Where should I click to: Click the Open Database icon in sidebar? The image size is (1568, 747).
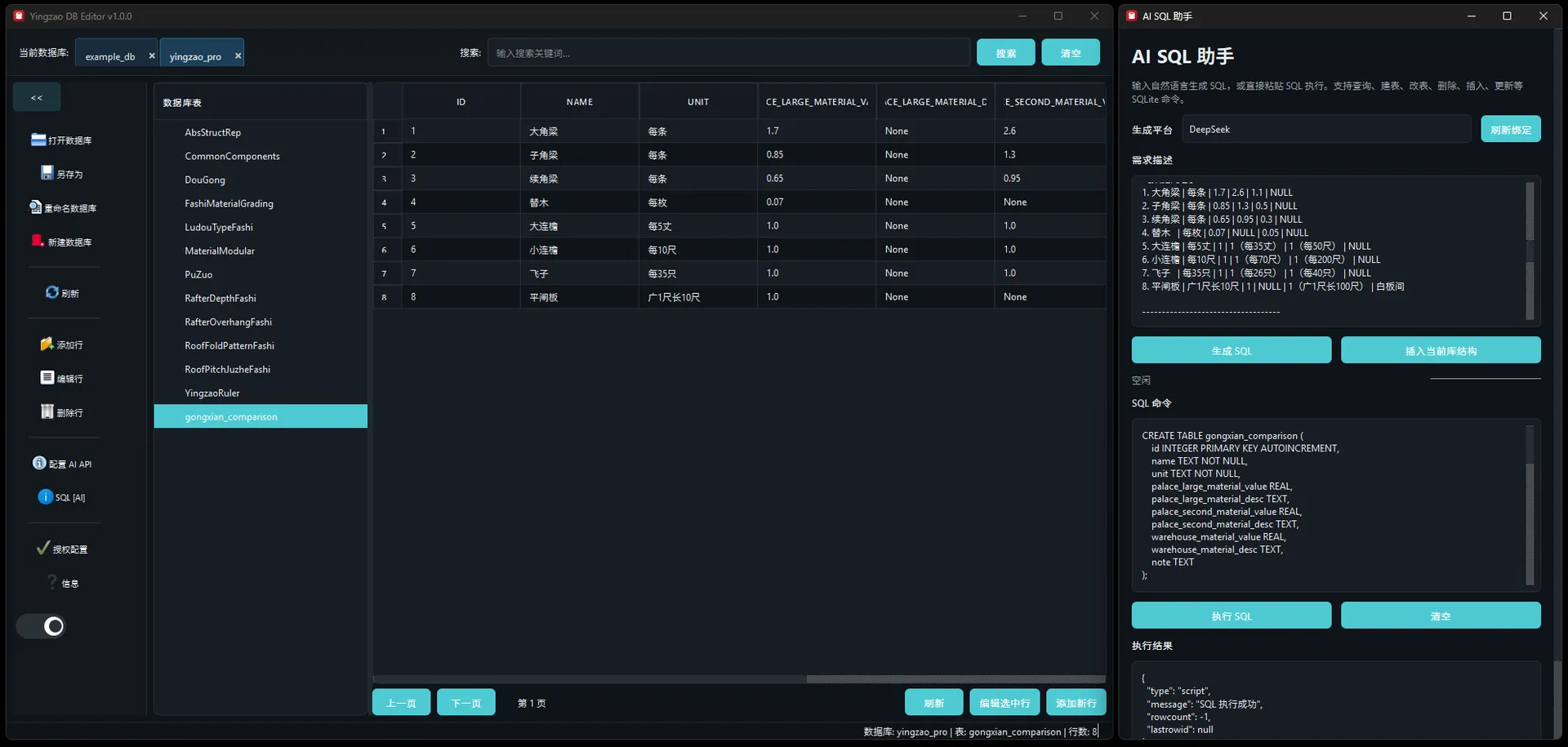point(38,140)
